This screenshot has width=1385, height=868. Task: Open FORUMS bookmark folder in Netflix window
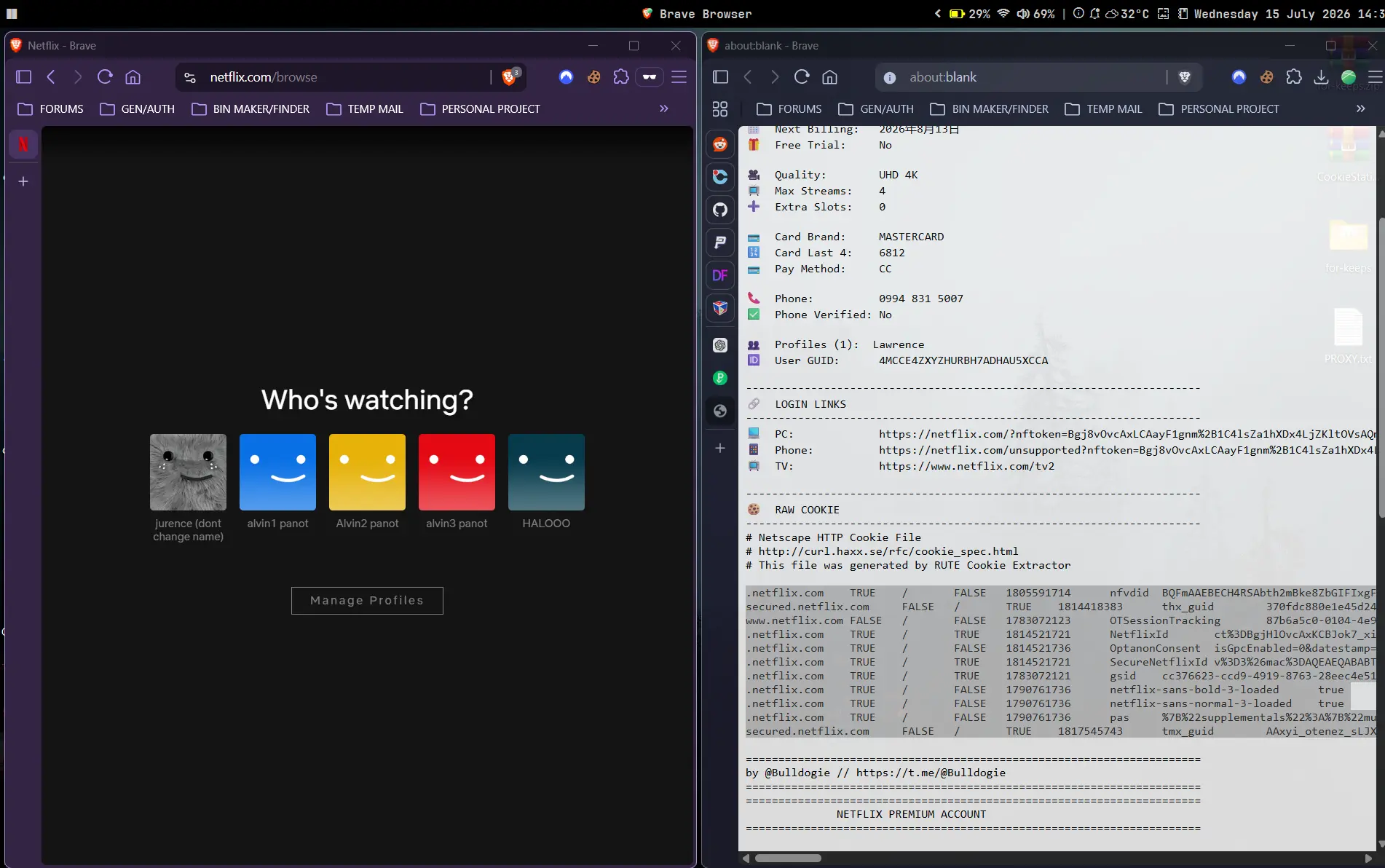[x=50, y=108]
